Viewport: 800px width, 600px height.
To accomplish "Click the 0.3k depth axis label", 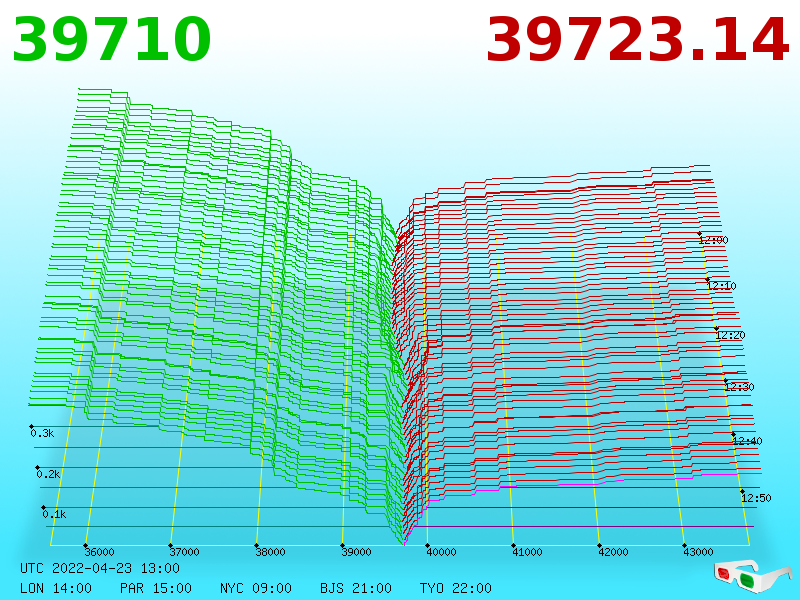I will (42, 433).
